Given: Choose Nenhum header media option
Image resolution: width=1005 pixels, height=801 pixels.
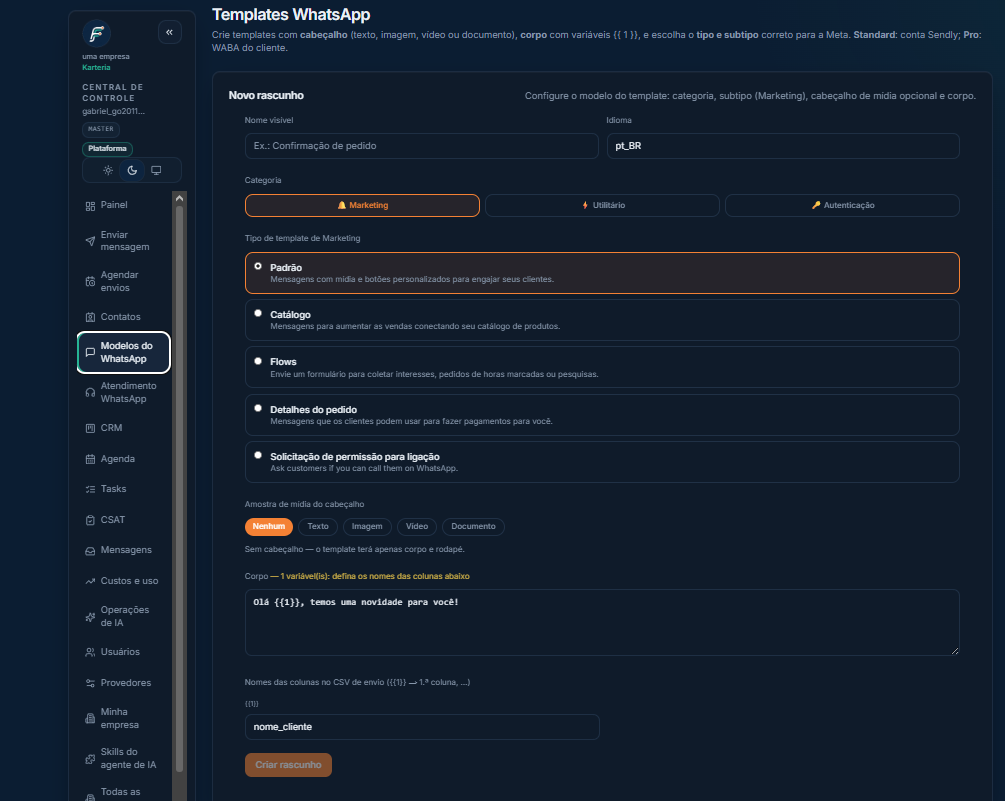Looking at the screenshot, I should click(x=269, y=527).
